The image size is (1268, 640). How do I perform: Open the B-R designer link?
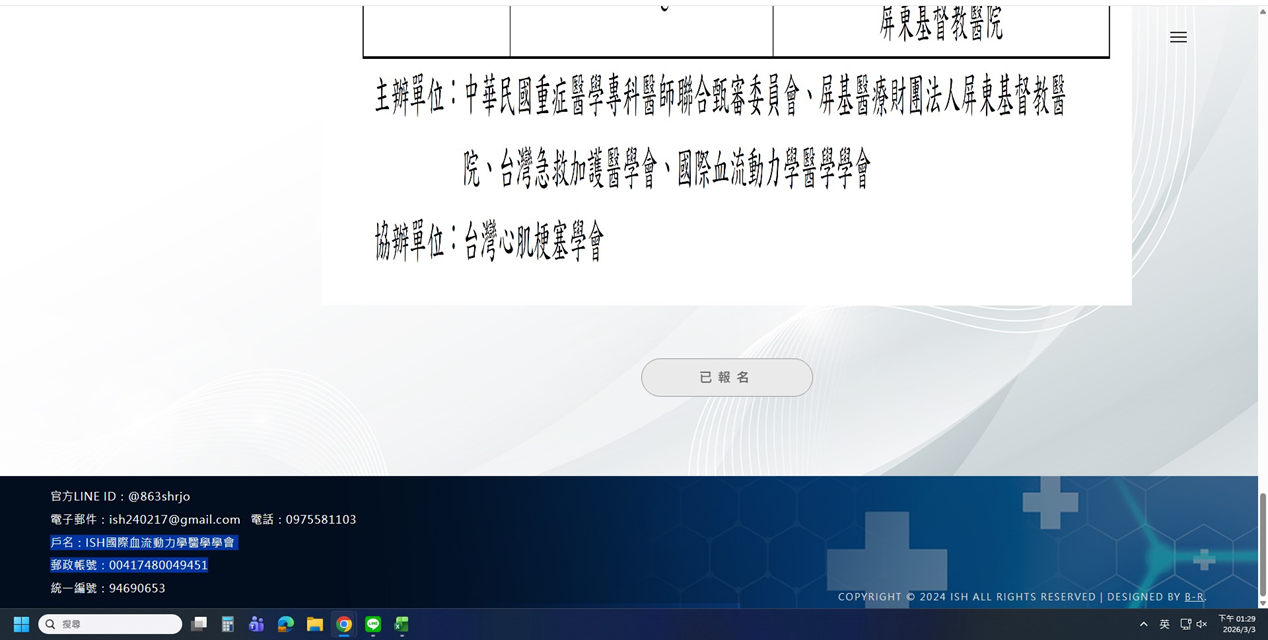pos(1194,597)
